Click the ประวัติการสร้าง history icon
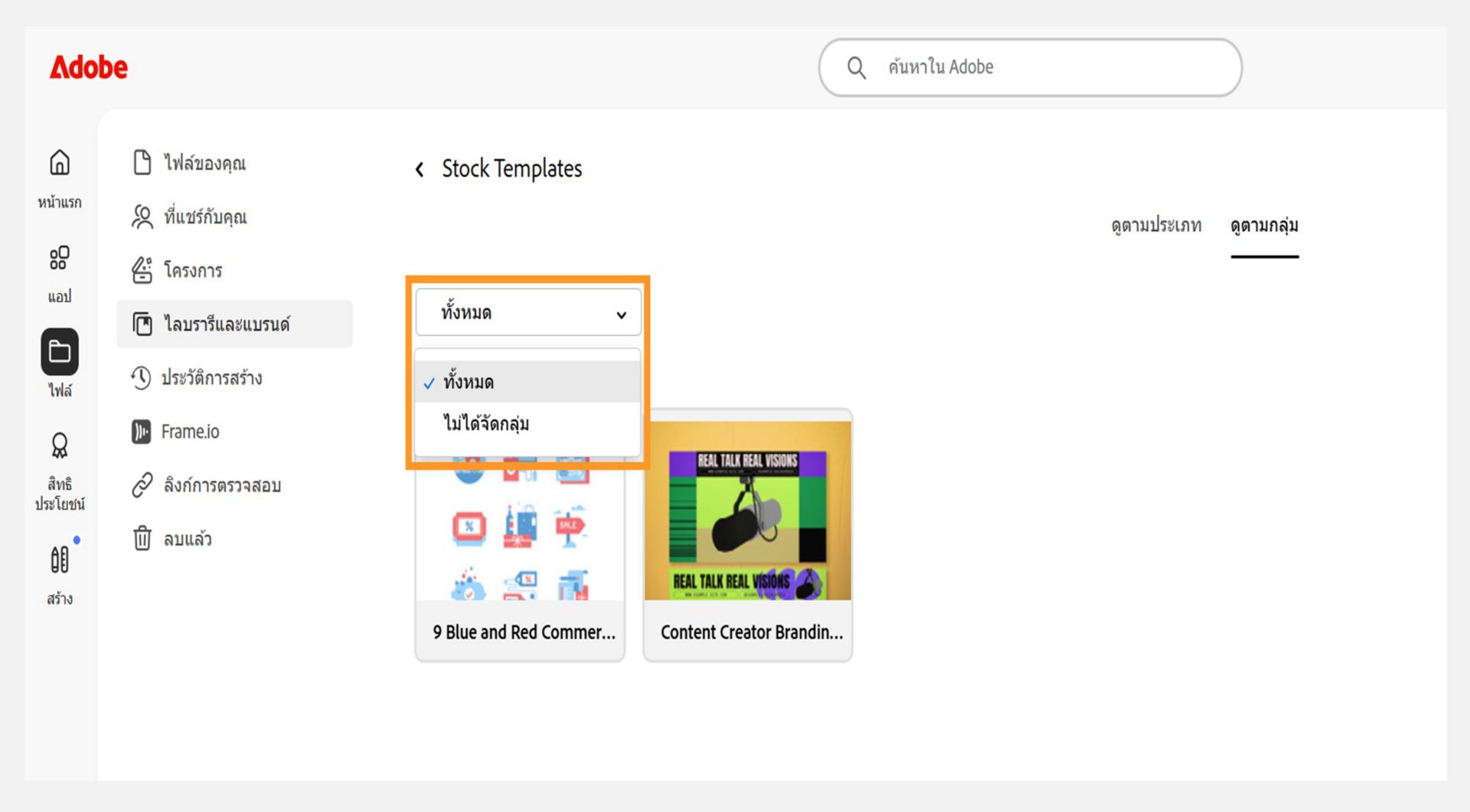This screenshot has height=812, width=1470. [x=141, y=377]
